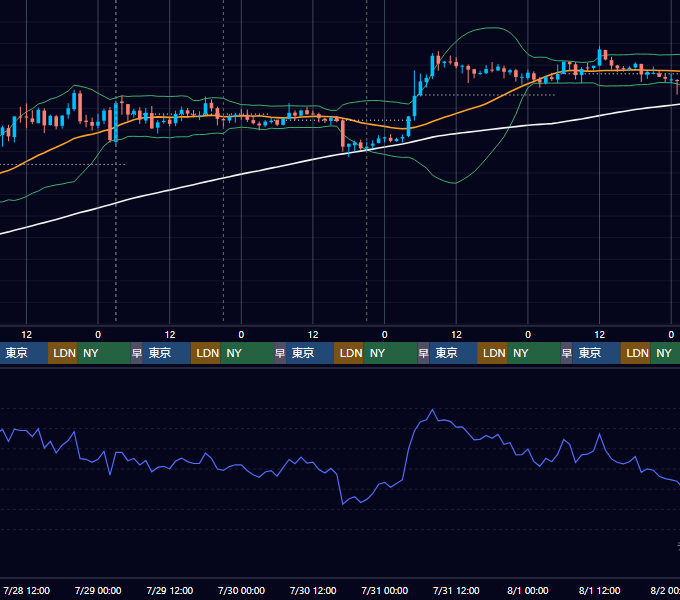The image size is (680, 600).
Task: Click the 8/1 00:00 time axis label
Action: (x=528, y=590)
